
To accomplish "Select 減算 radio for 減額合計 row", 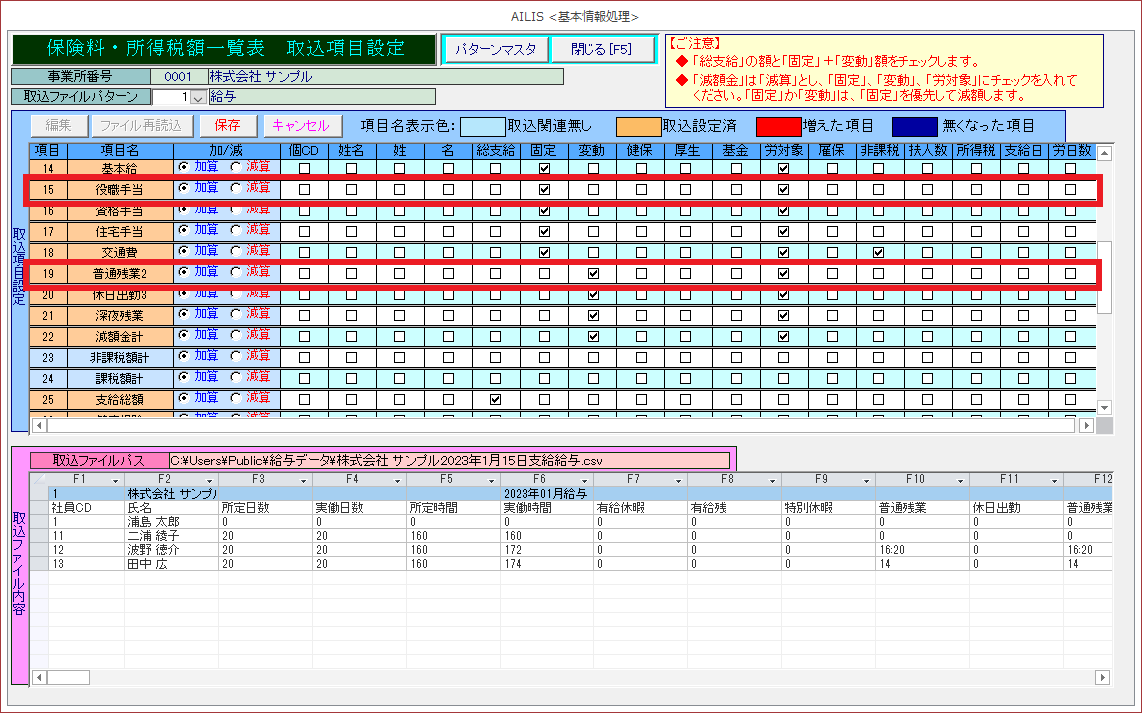I will click(x=236, y=335).
